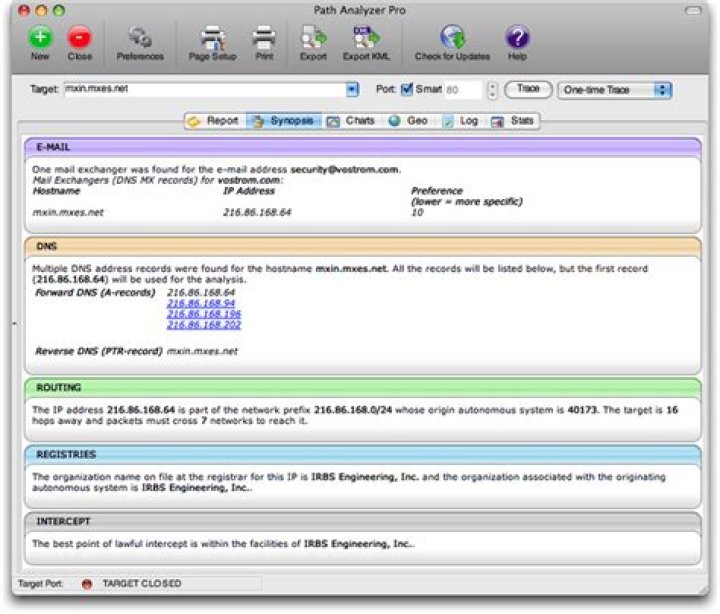
Task: Click the ROUTING section header
Action: coord(363,387)
